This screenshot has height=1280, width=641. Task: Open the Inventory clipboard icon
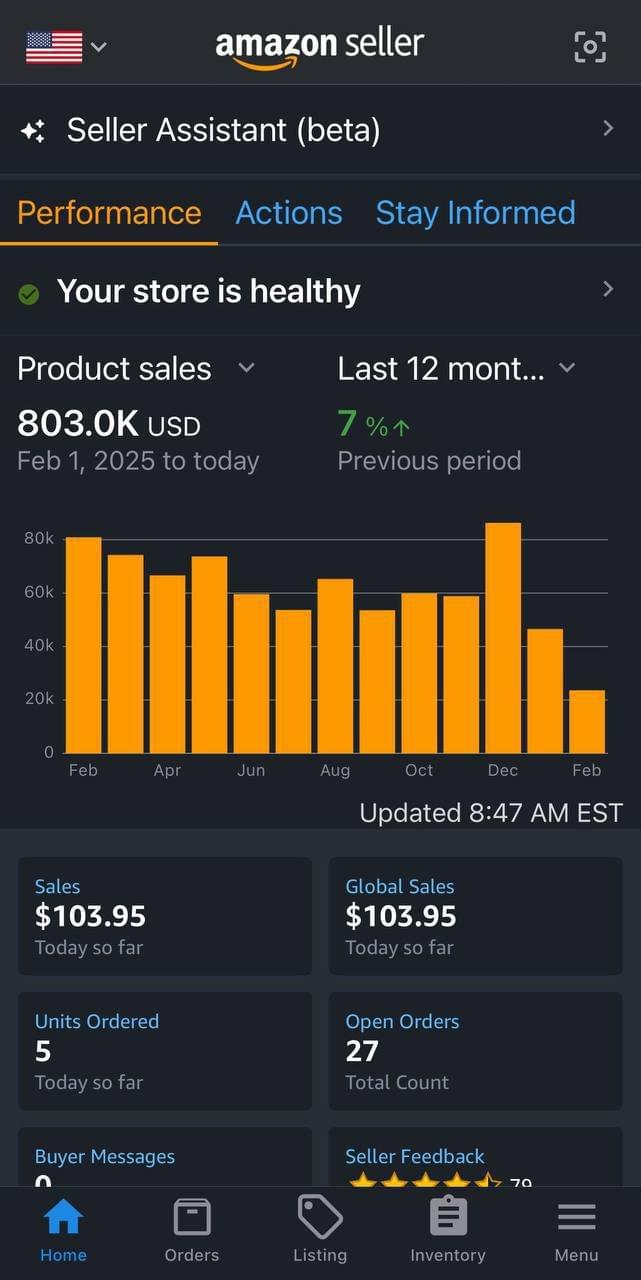[448, 1219]
